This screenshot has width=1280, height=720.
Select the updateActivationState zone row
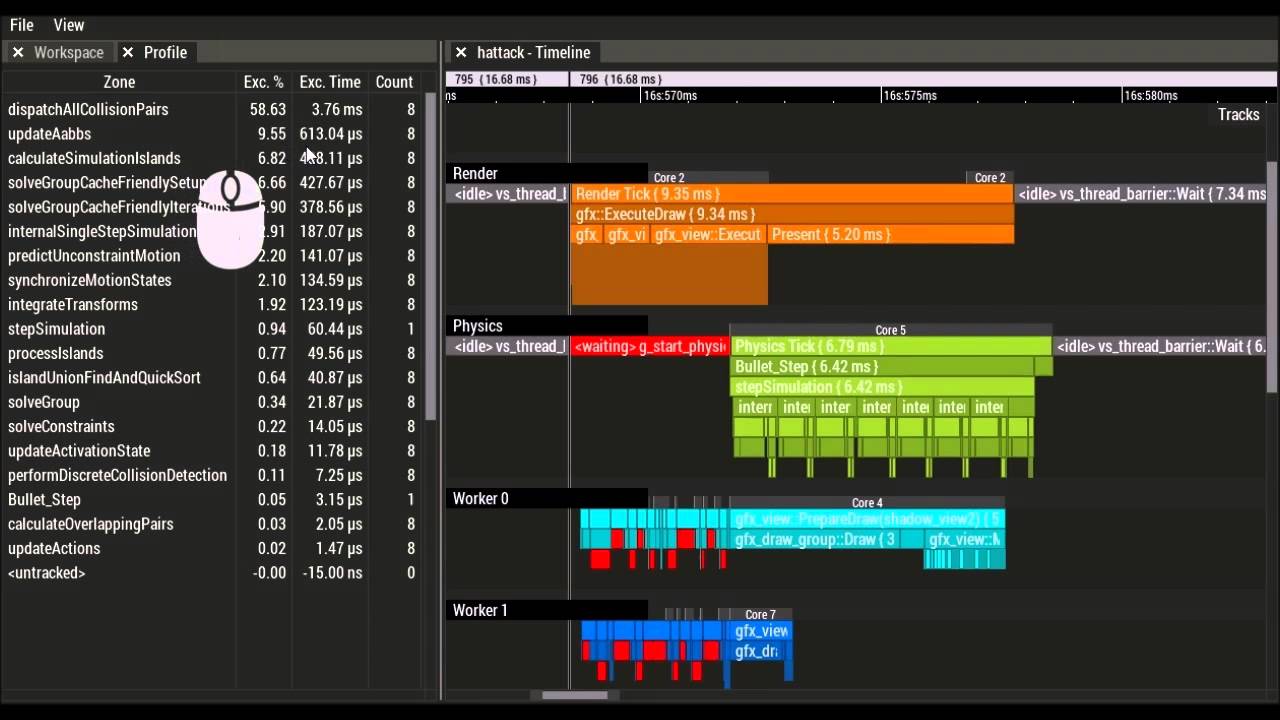coord(212,451)
